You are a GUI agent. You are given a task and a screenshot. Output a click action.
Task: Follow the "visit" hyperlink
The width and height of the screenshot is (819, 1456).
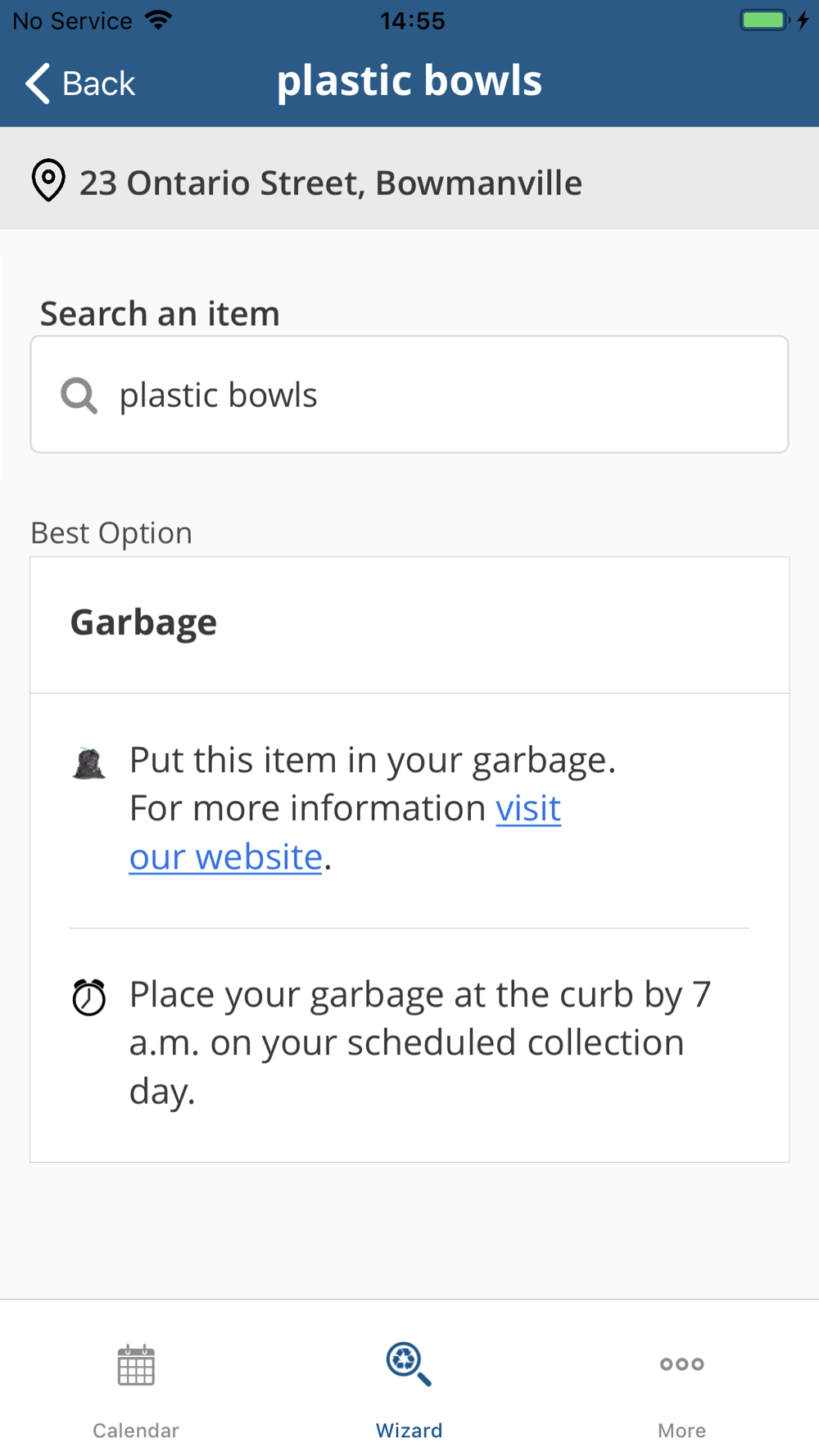click(x=528, y=808)
